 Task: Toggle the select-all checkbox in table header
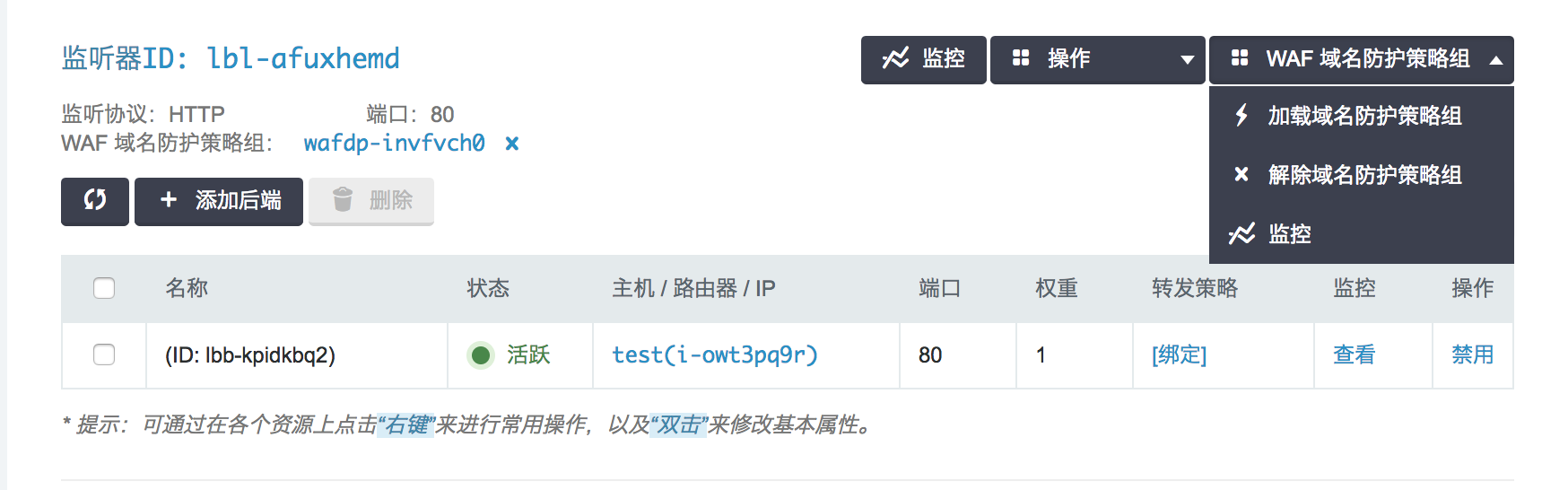click(104, 288)
